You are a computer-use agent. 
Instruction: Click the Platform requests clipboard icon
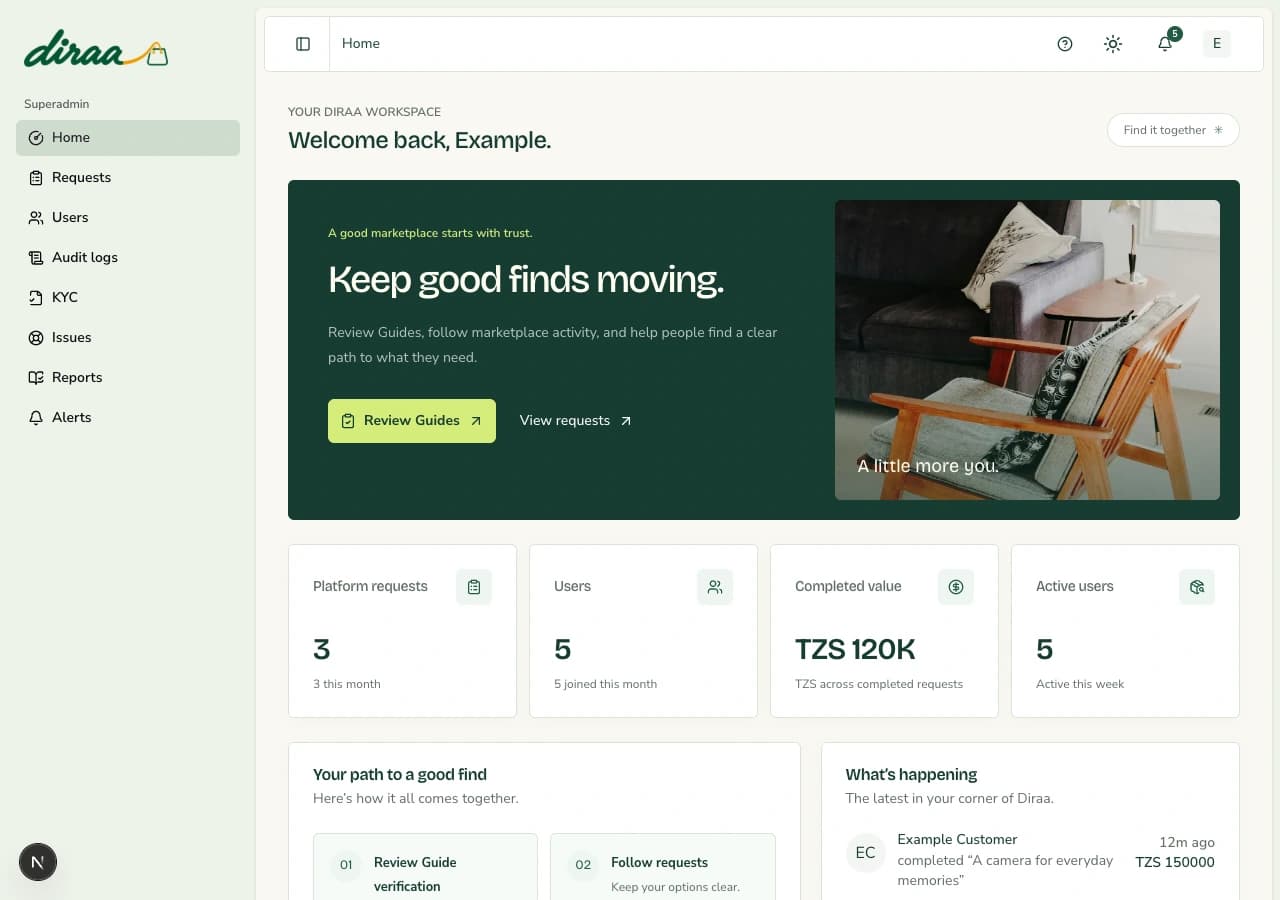[474, 587]
